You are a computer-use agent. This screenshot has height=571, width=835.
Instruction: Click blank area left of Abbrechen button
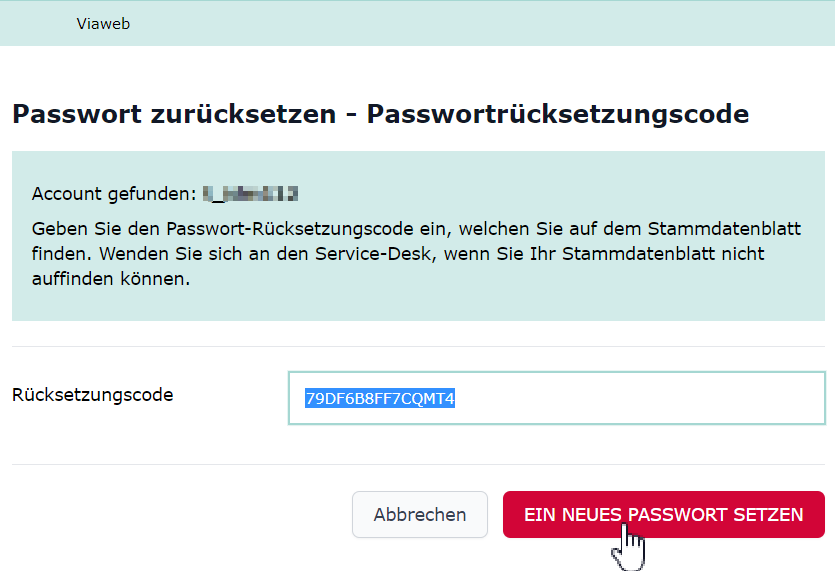180,514
